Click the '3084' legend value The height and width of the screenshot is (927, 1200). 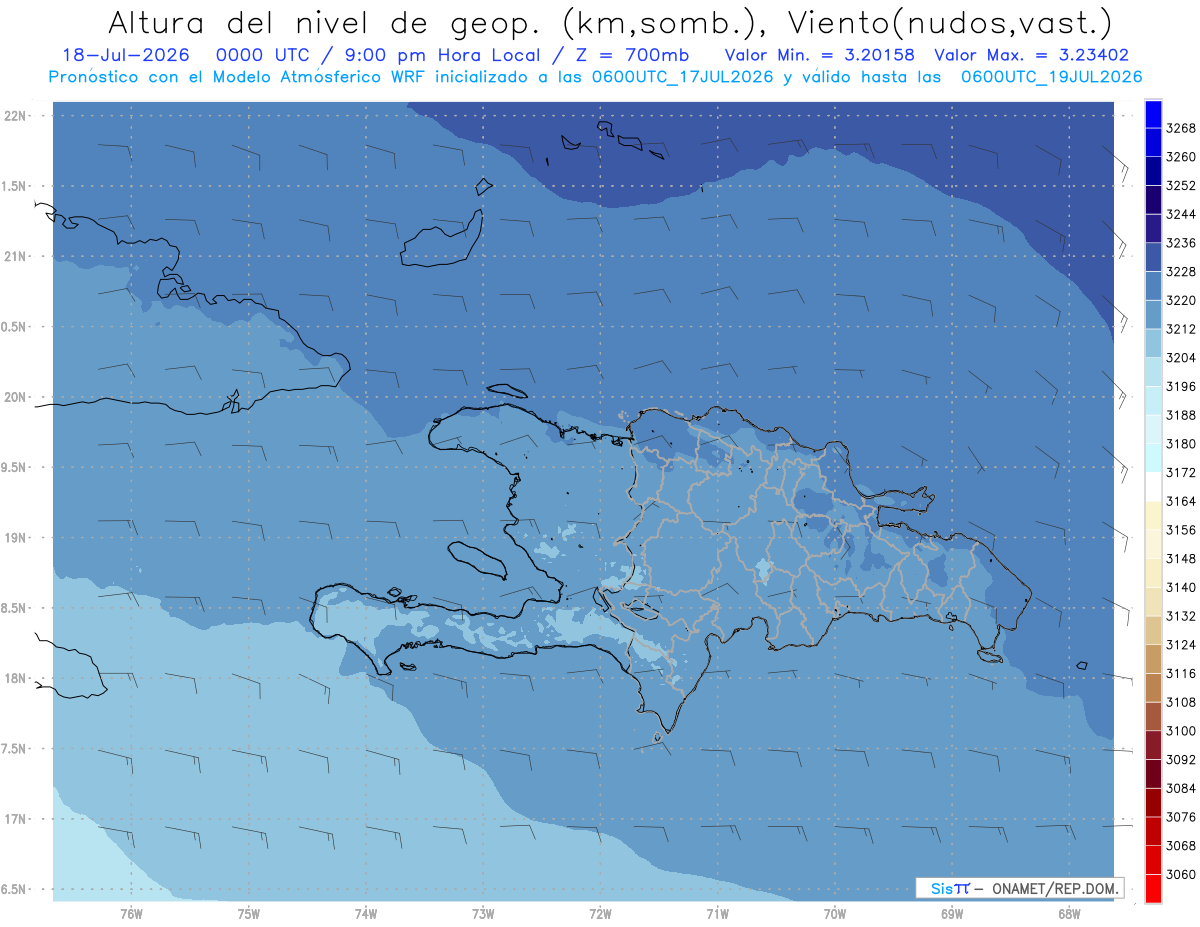click(x=1181, y=788)
